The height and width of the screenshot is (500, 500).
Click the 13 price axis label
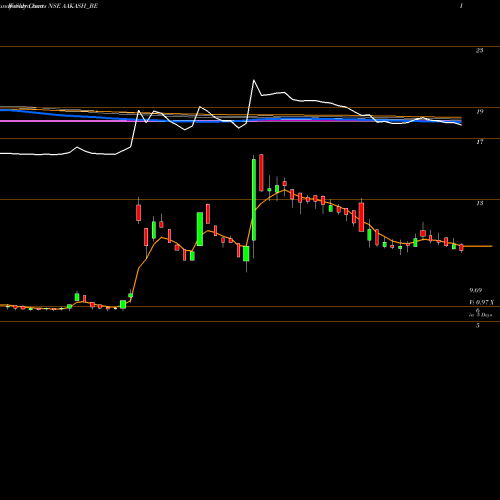[x=479, y=203]
